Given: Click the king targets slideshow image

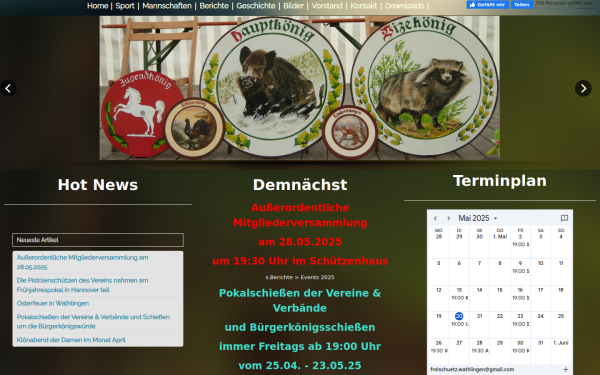Looking at the screenshot, I should pyautogui.click(x=300, y=88).
